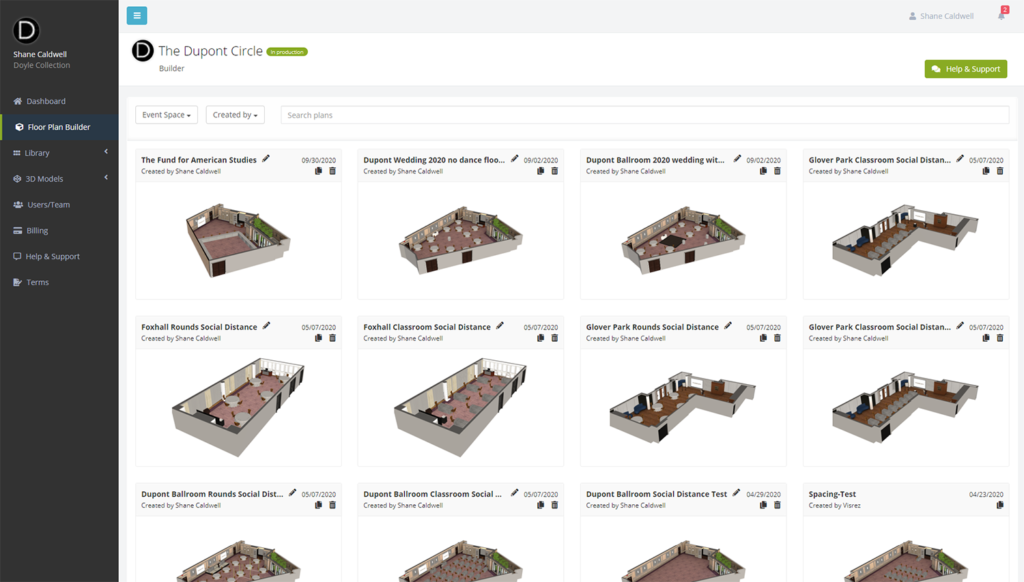Open Glover Park Rounds Social Distance thumbnail
The width and height of the screenshot is (1024, 582).
(683, 407)
